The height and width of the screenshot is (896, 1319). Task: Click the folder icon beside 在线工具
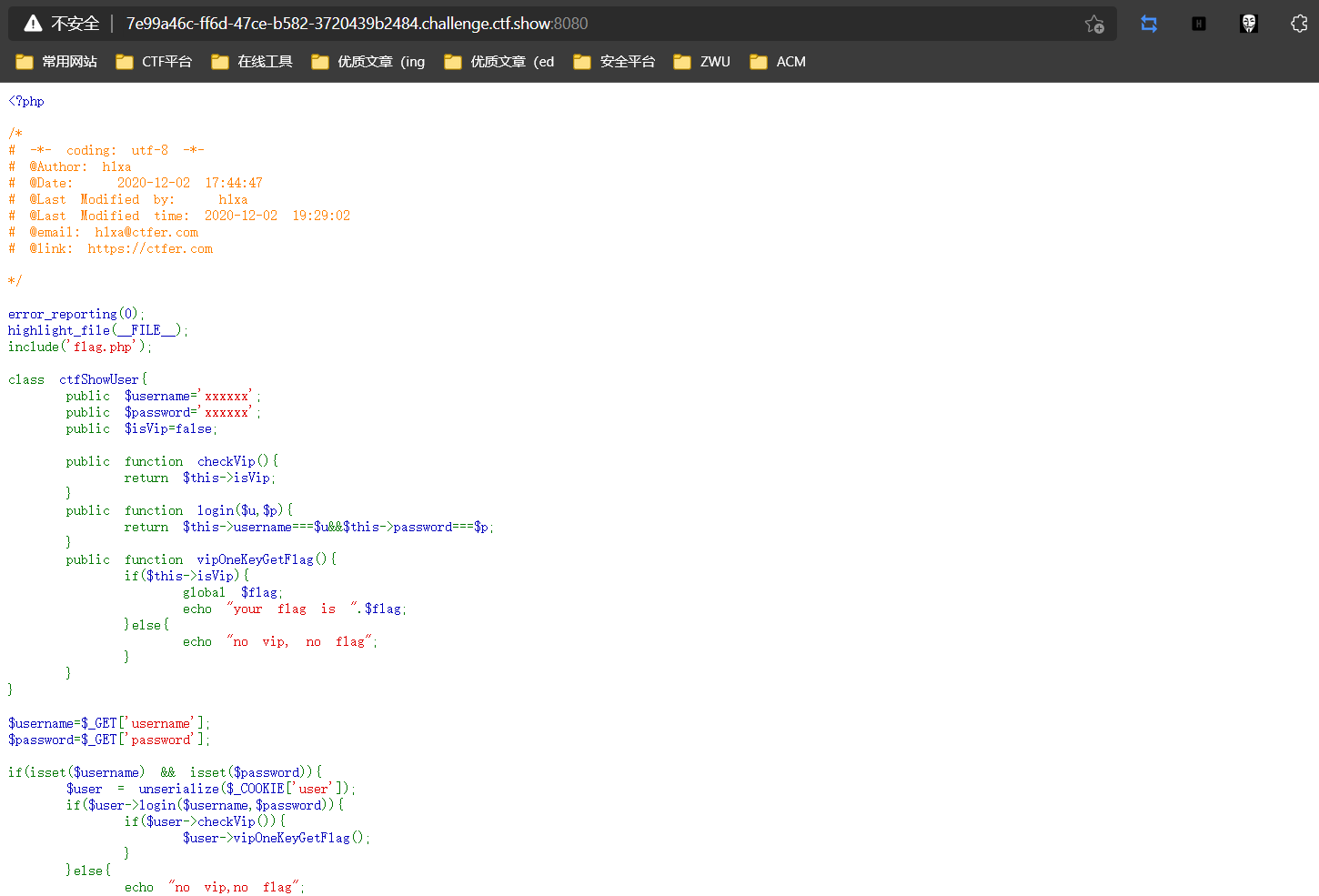[x=220, y=62]
